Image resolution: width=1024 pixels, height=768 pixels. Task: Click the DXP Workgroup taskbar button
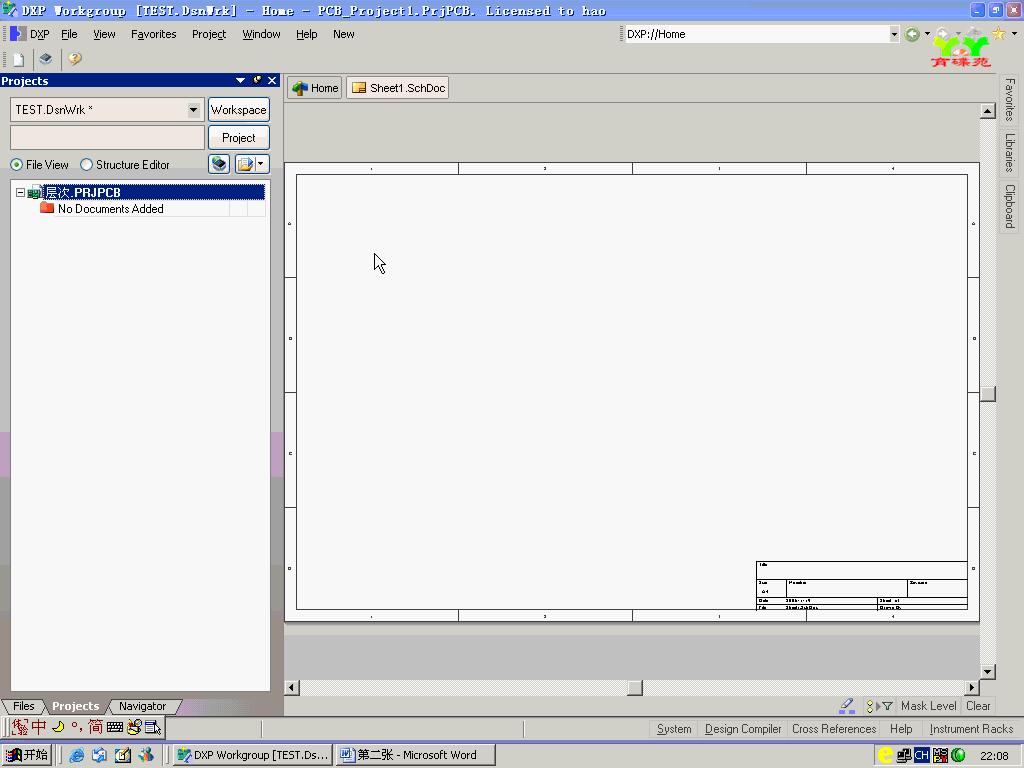click(x=253, y=755)
